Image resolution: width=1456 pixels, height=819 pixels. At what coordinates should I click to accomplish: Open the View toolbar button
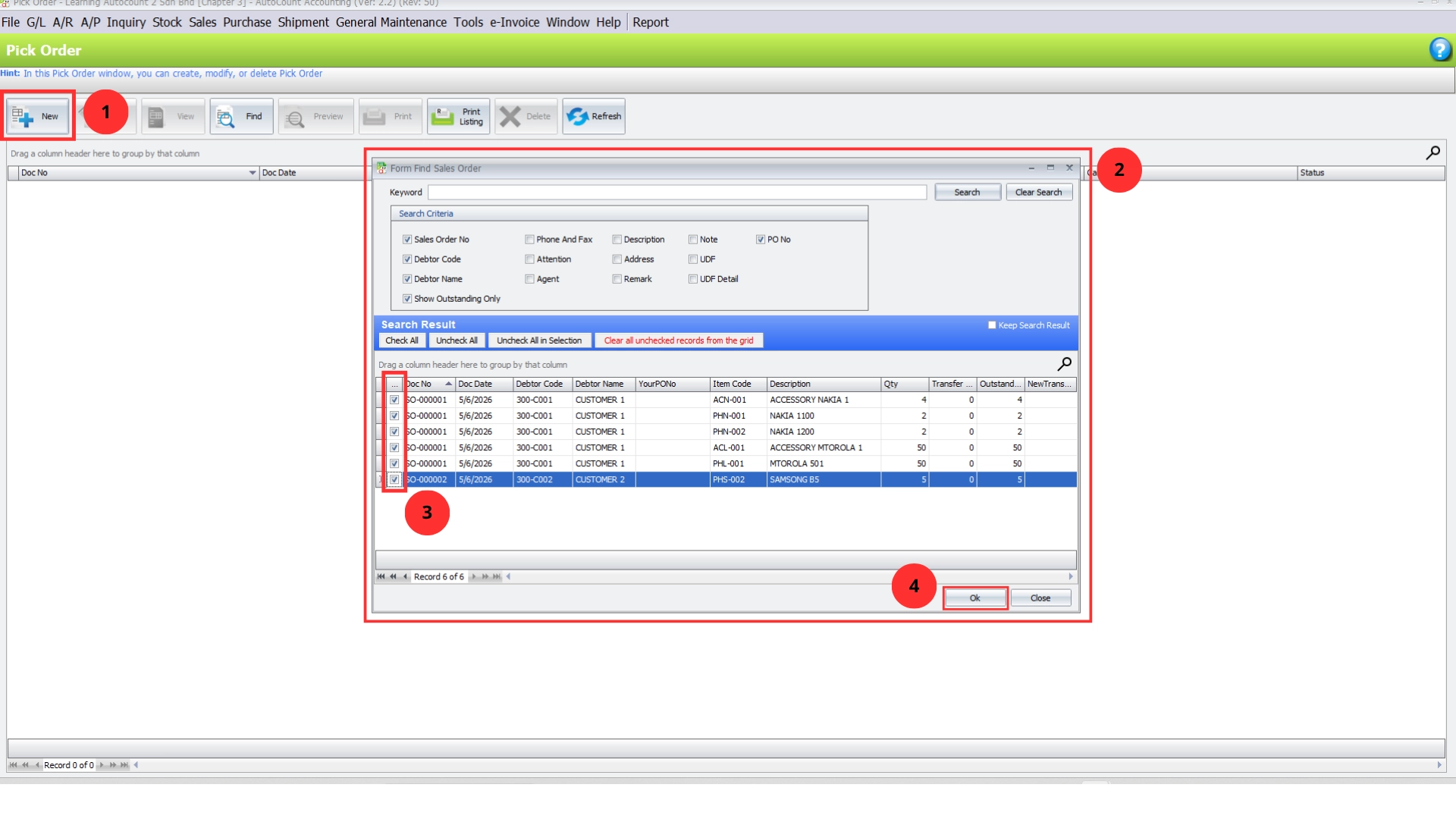point(173,116)
